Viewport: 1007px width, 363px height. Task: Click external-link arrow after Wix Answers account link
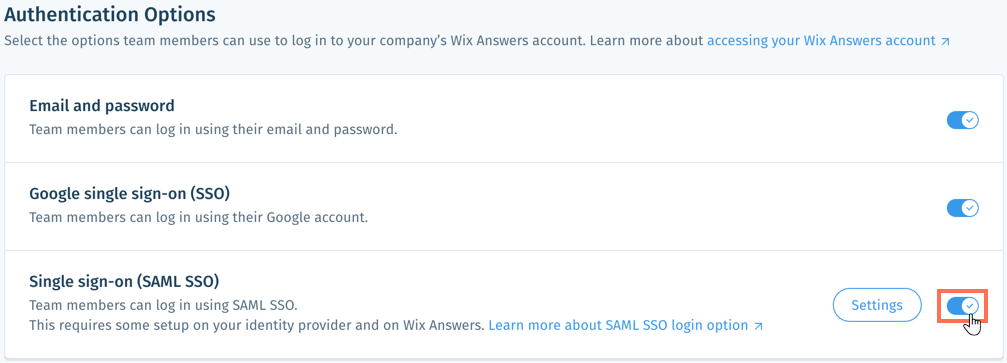click(x=945, y=41)
